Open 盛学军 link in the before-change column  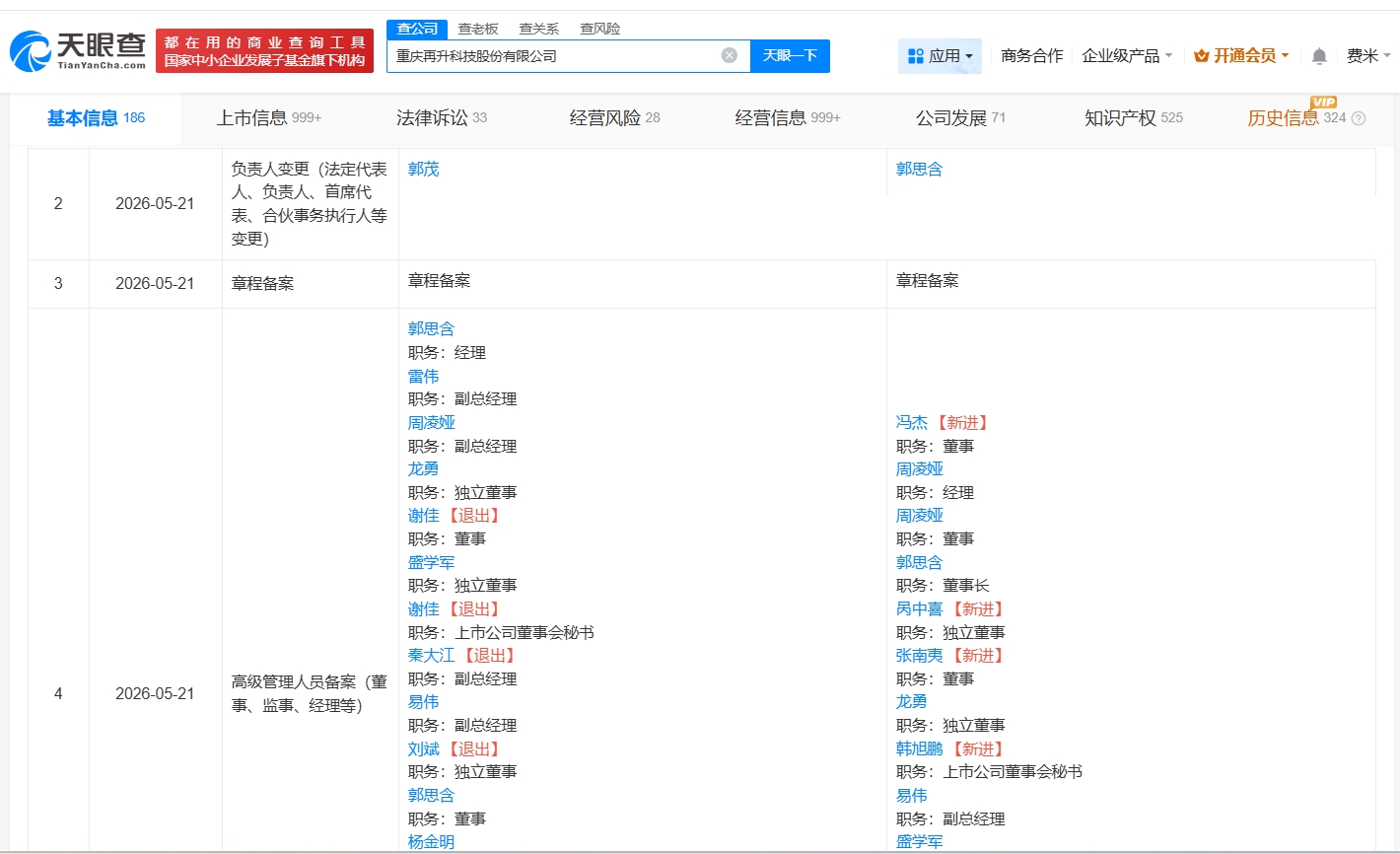click(x=432, y=563)
